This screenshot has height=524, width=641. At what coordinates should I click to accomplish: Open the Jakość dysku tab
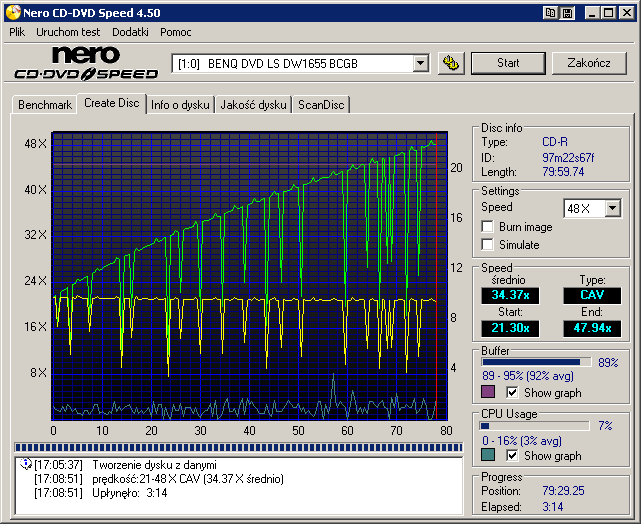pyautogui.click(x=253, y=105)
